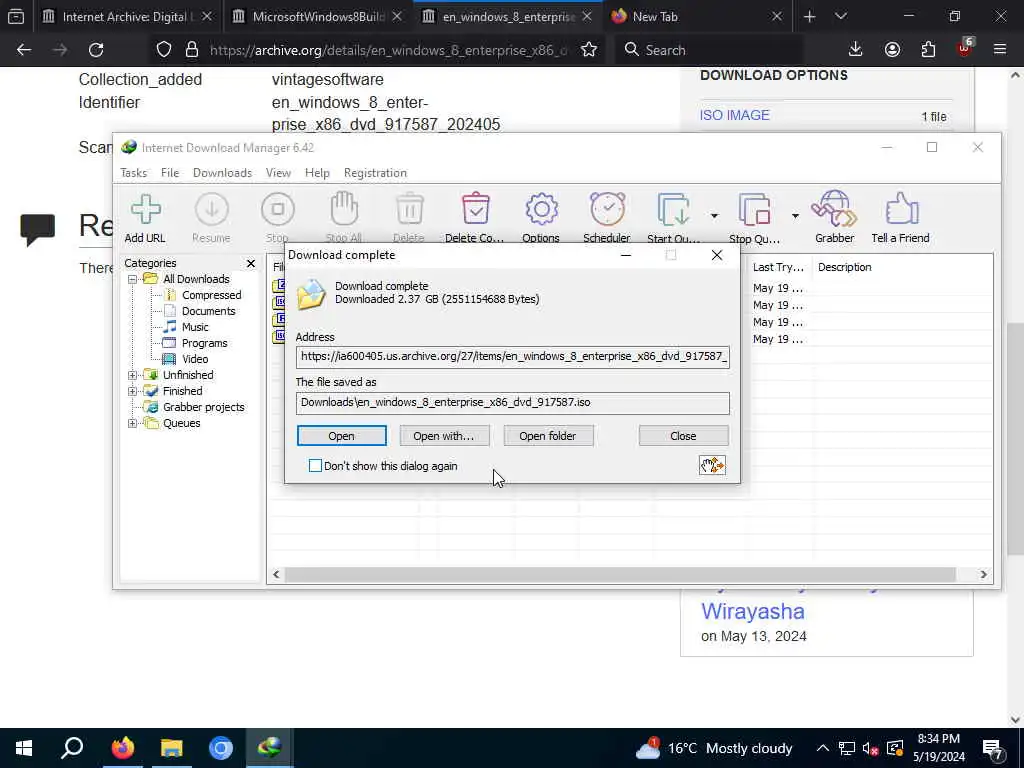Click the site padlock security icon
1024x768 pixels.
[191, 50]
